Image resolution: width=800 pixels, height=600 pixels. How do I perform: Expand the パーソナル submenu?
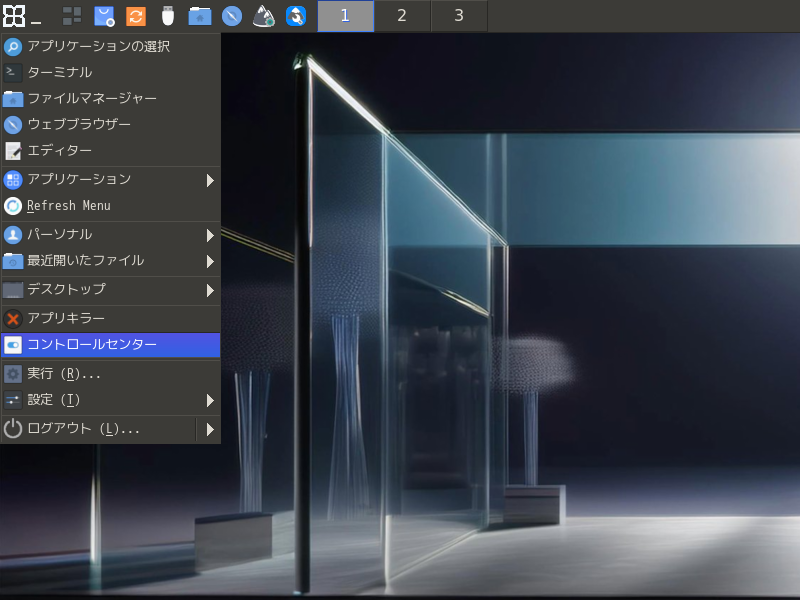[x=110, y=235]
